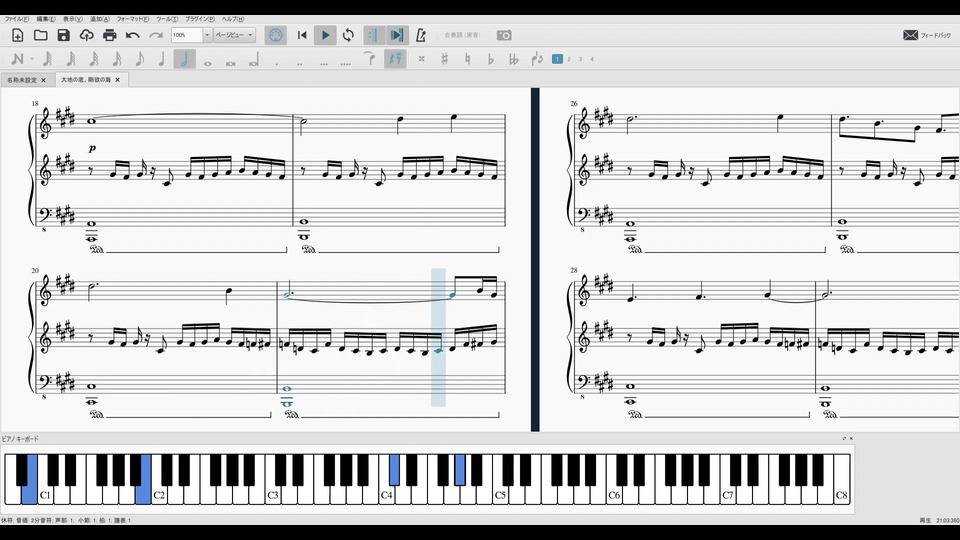The image size is (960, 540).
Task: Select the eighth note duration
Action: [x=140, y=59]
